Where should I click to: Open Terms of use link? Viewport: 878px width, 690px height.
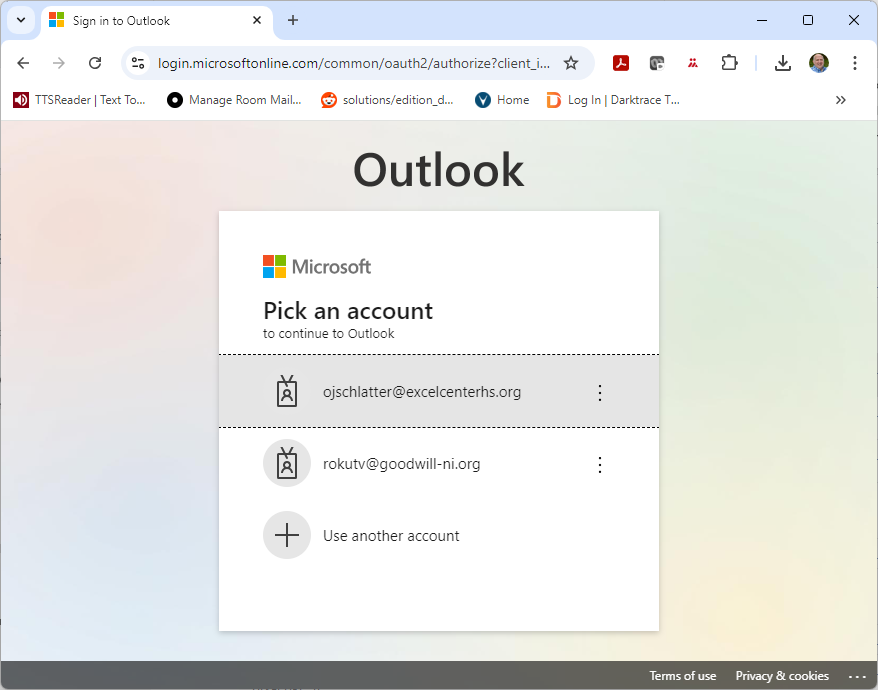coord(683,675)
